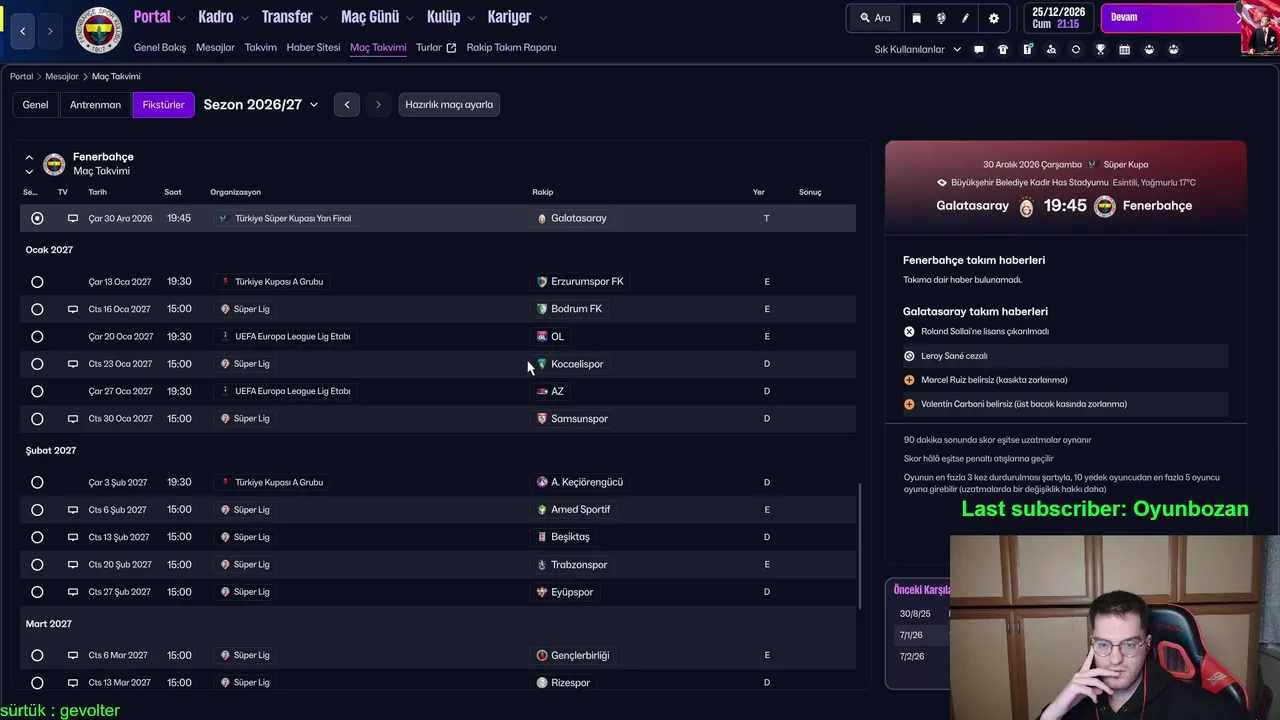The image size is (1280, 720).
Task: Click Galatasaray crest in match preview header
Action: click(1026, 207)
